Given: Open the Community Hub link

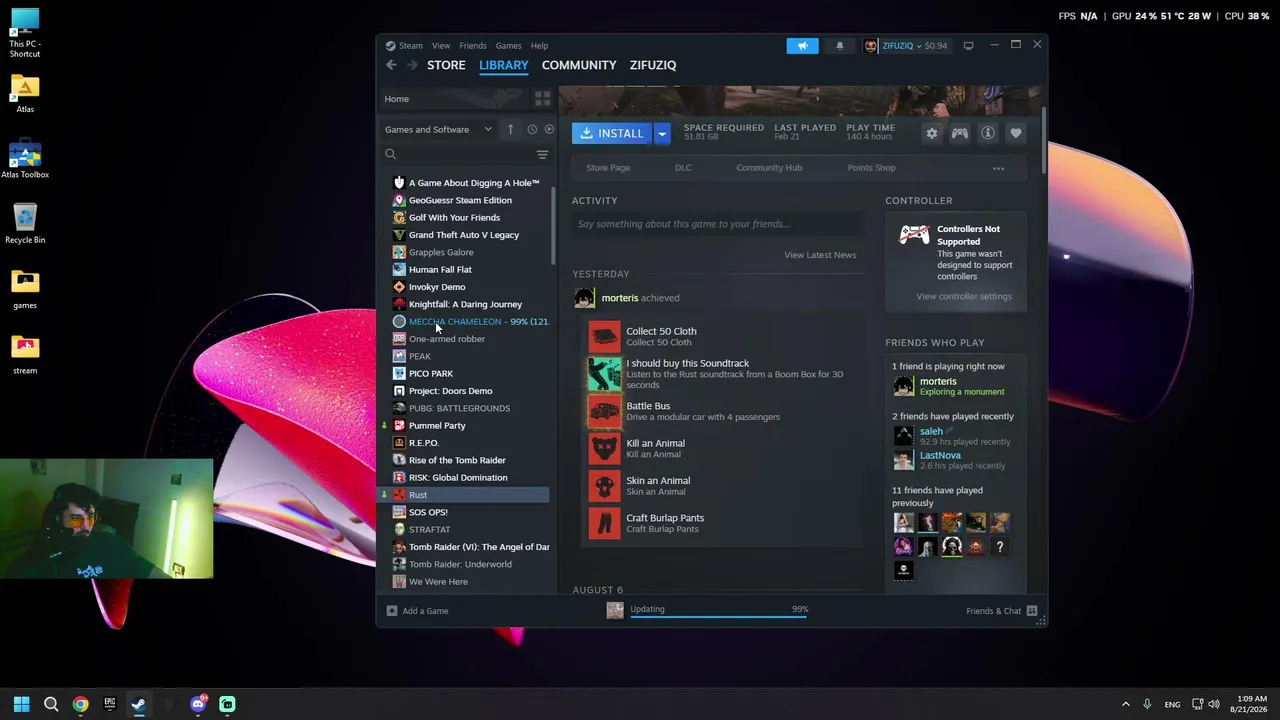Looking at the screenshot, I should (769, 168).
